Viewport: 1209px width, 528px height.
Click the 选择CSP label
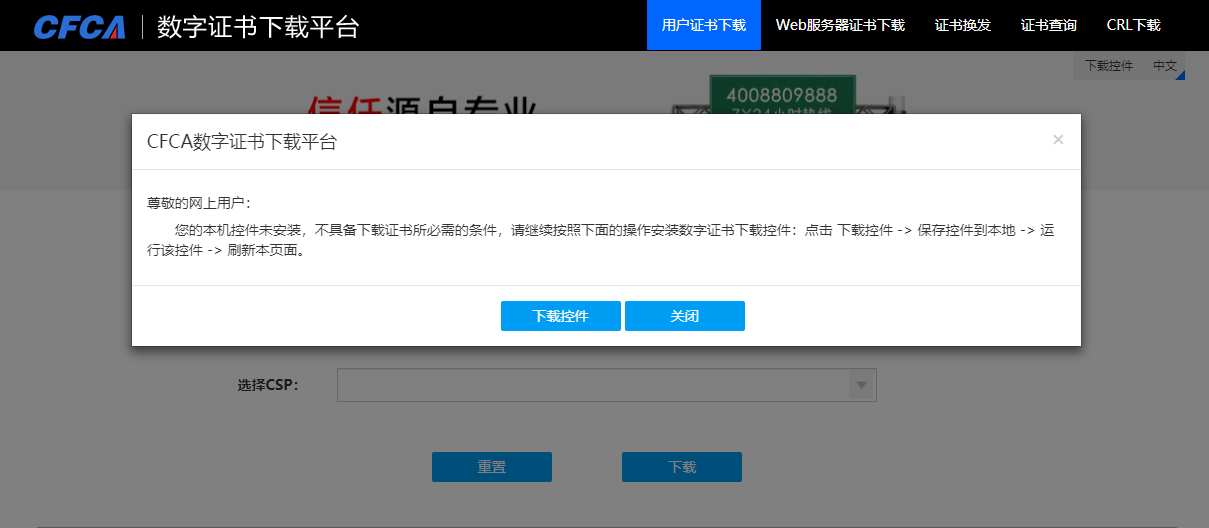tap(268, 385)
